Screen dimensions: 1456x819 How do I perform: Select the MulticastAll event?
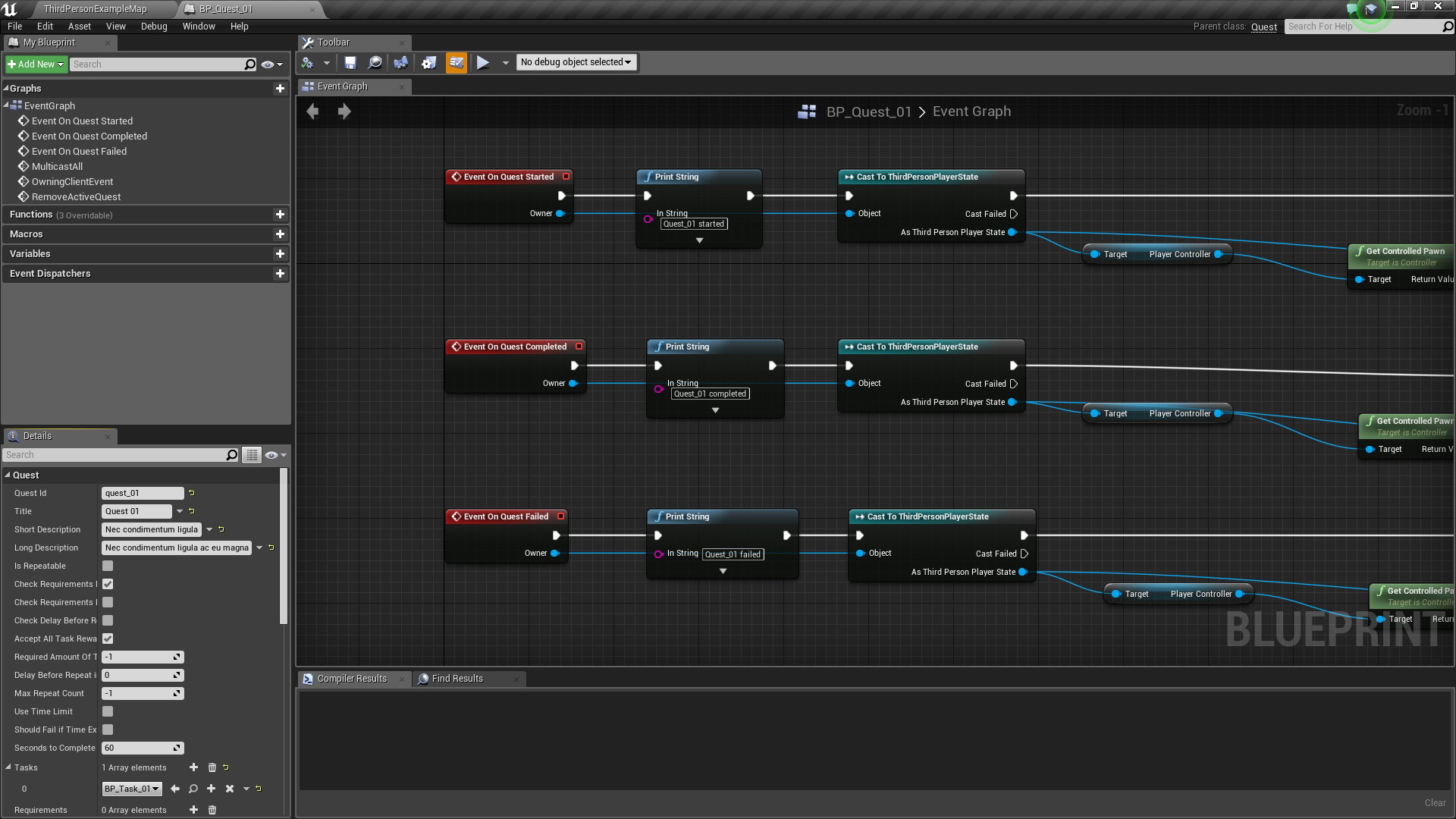pos(57,167)
